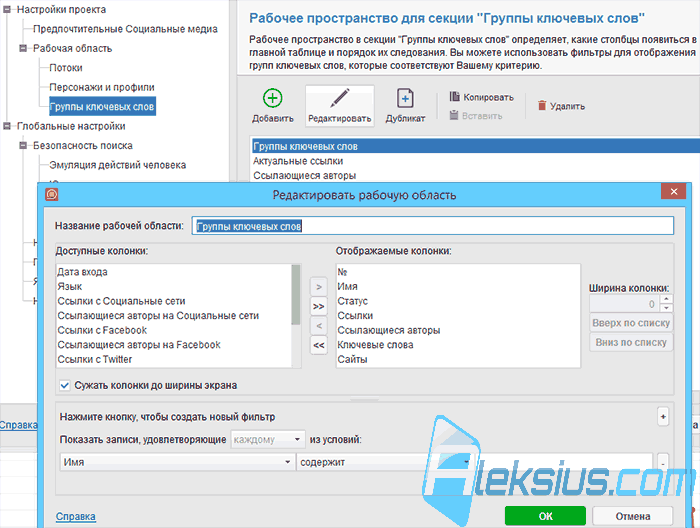
Task: Remove all columns with << button
Action: coord(319,345)
